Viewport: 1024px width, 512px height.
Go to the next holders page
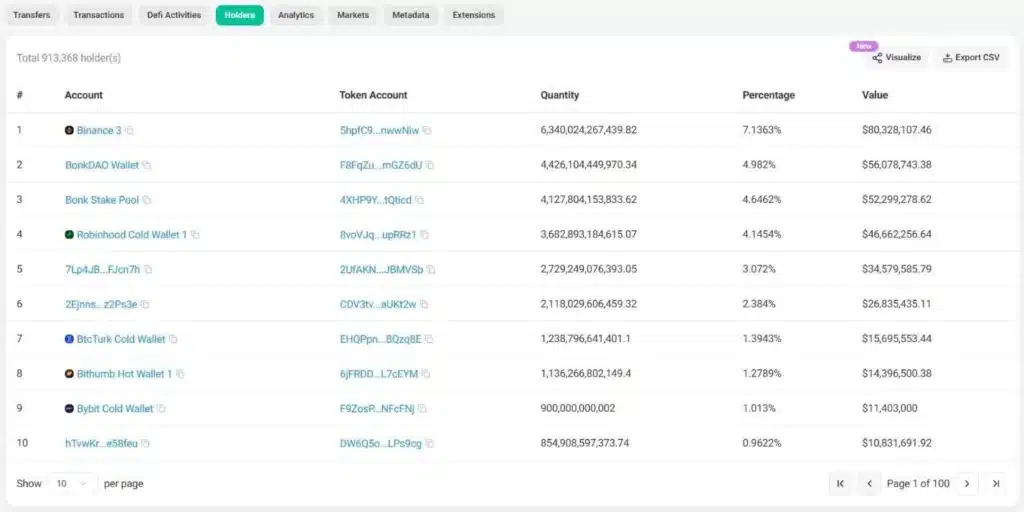coord(967,483)
